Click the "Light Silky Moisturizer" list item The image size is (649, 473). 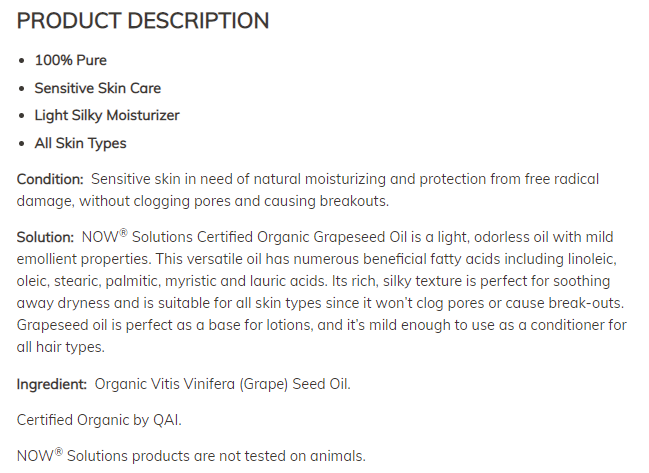click(x=107, y=115)
